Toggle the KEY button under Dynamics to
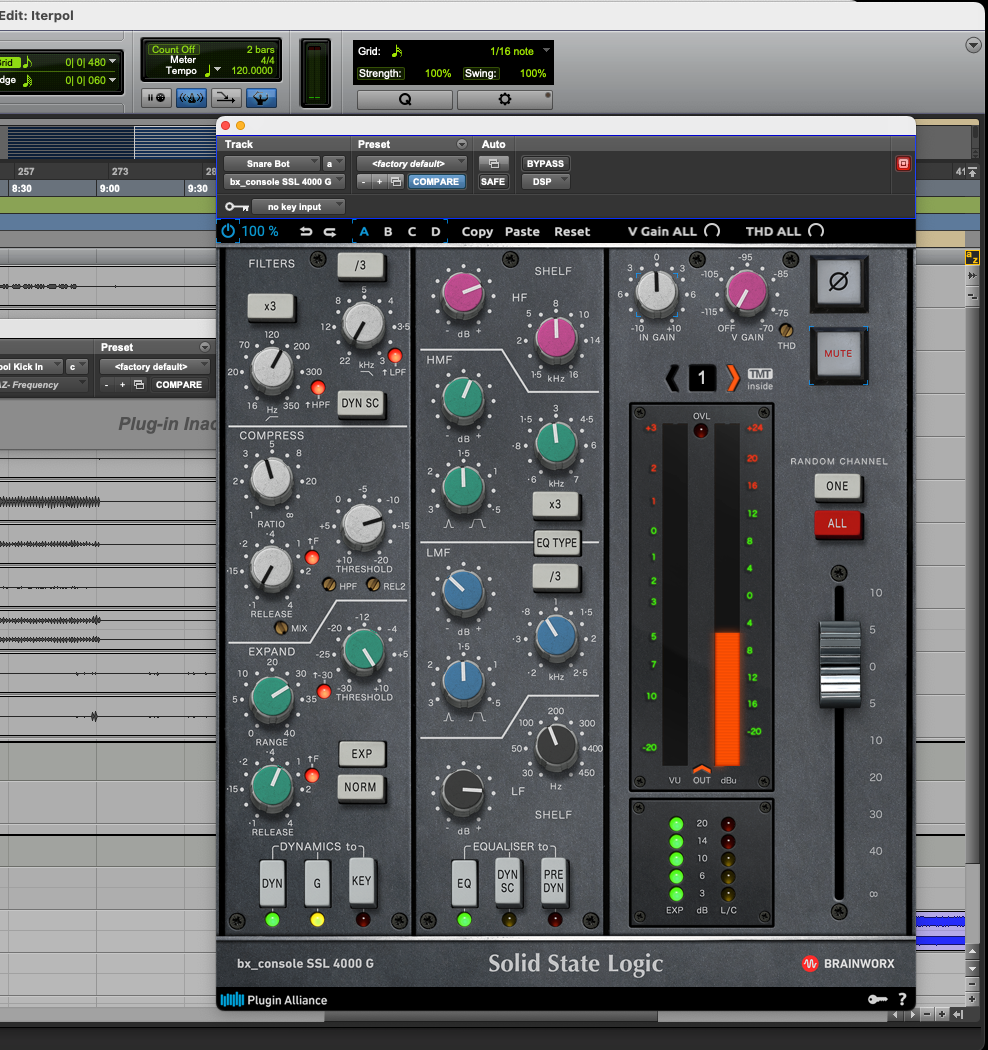Screen dimensions: 988x1050 [x=362, y=881]
